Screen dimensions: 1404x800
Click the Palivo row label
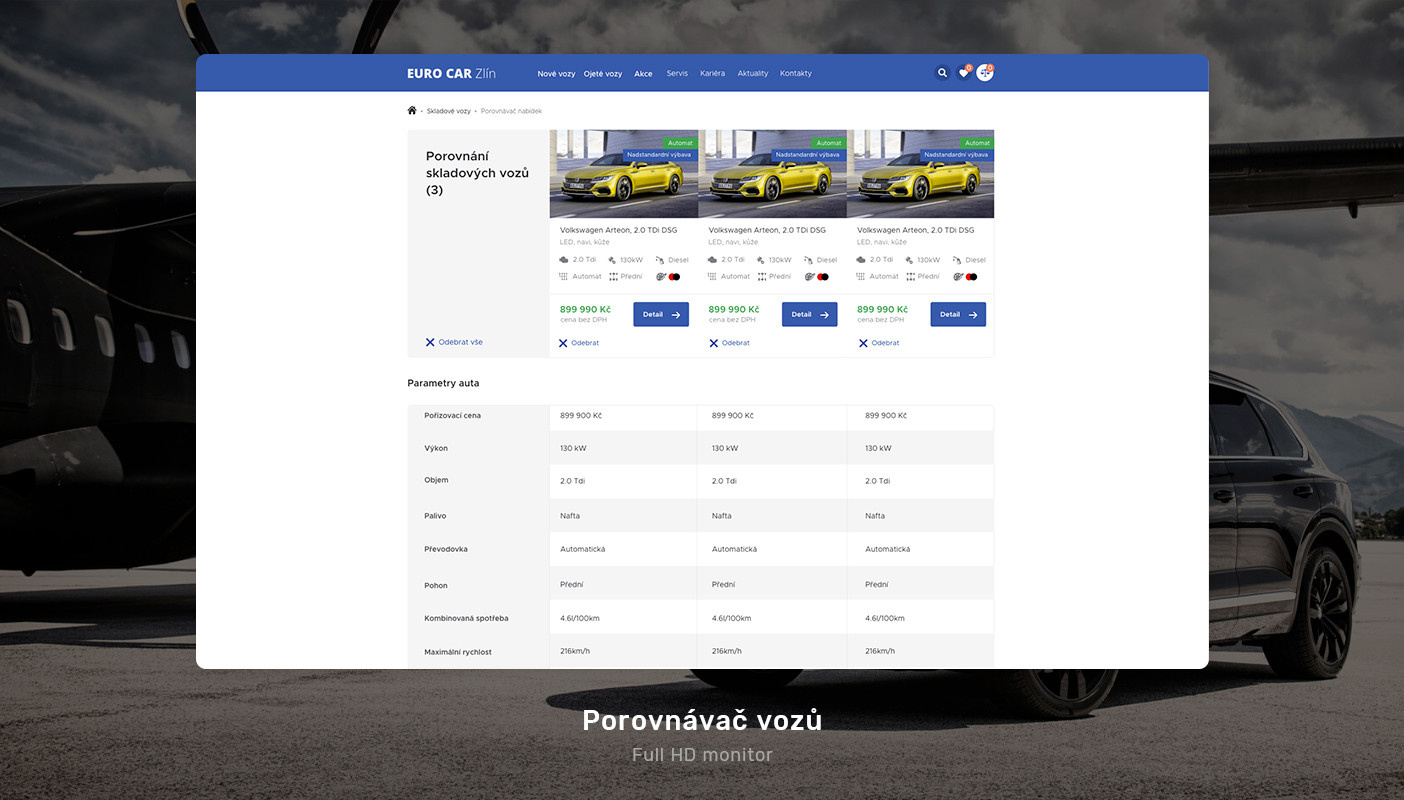[435, 516]
